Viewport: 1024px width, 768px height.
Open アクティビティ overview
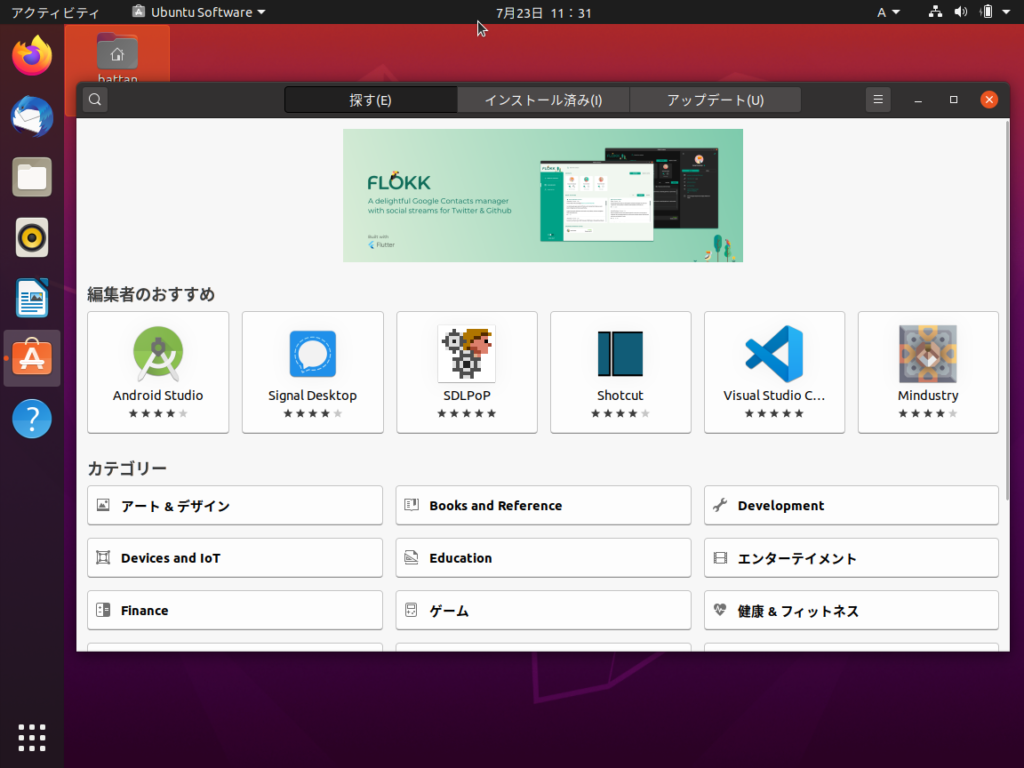coord(55,12)
